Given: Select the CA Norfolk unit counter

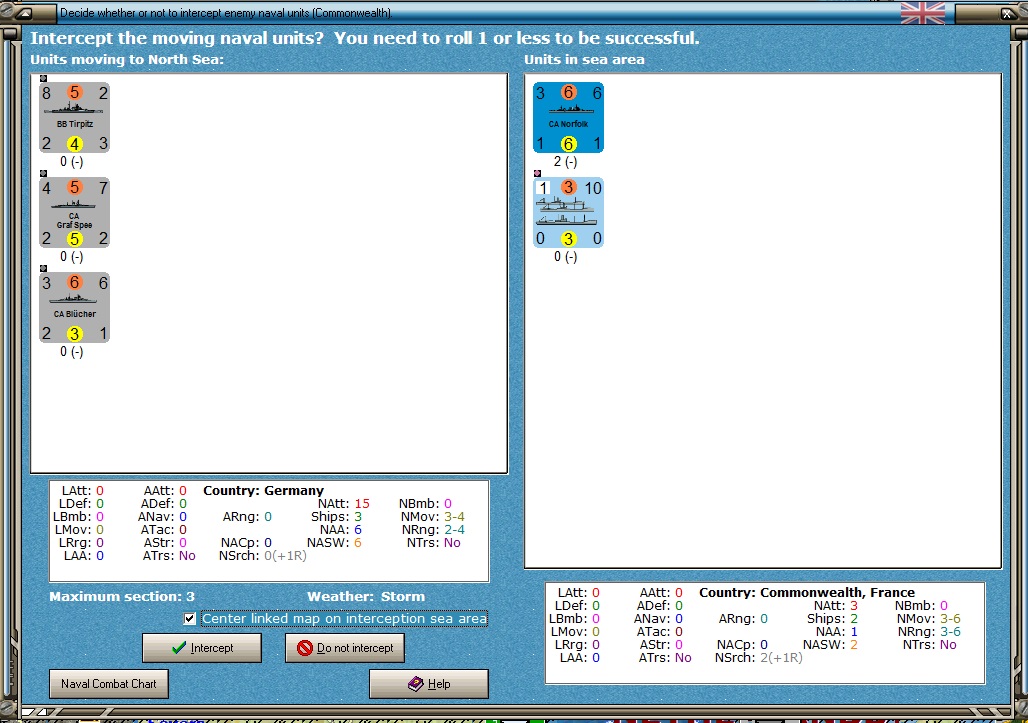Looking at the screenshot, I should (568, 118).
